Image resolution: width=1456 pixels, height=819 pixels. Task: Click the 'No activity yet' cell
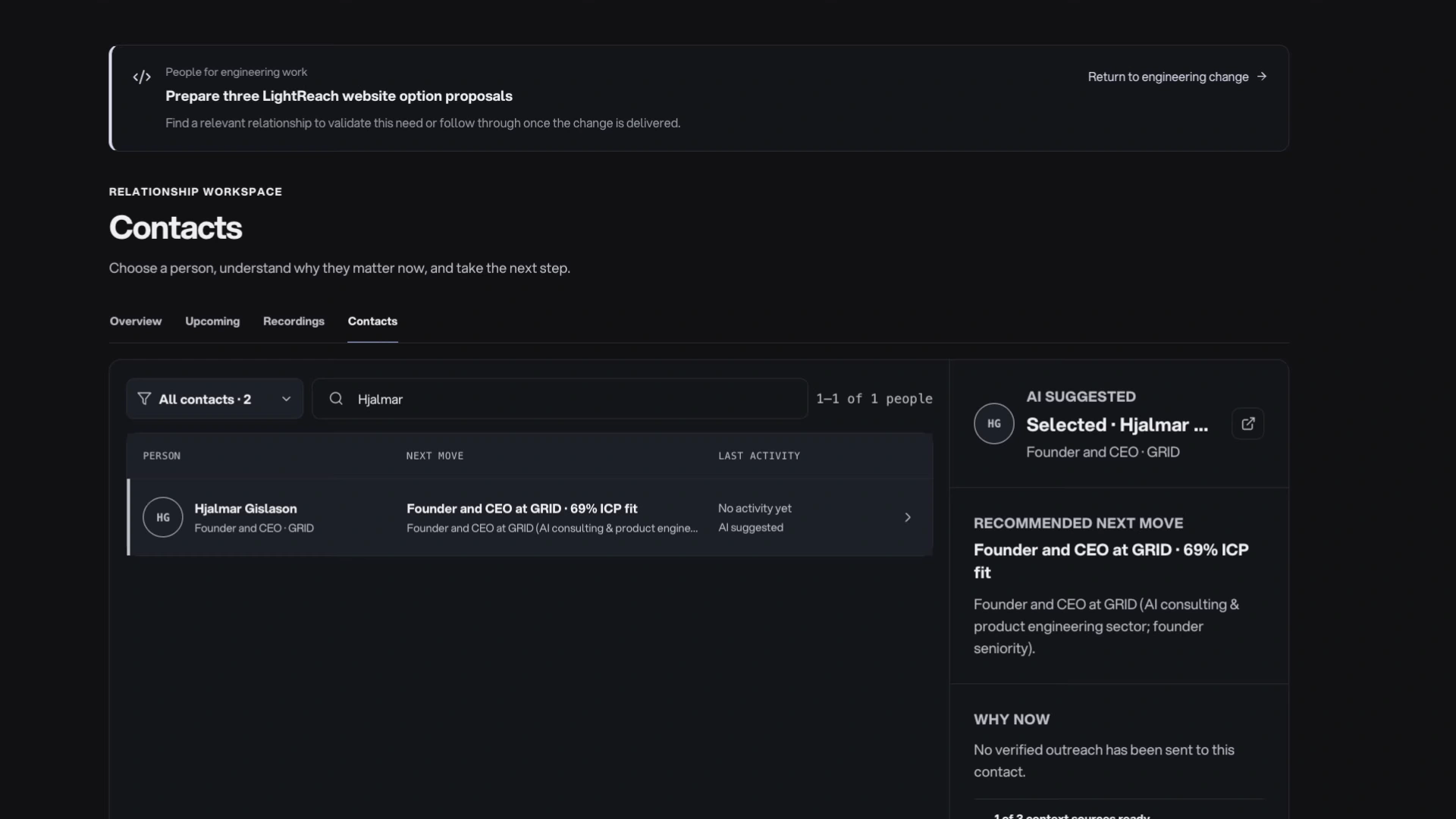755,508
